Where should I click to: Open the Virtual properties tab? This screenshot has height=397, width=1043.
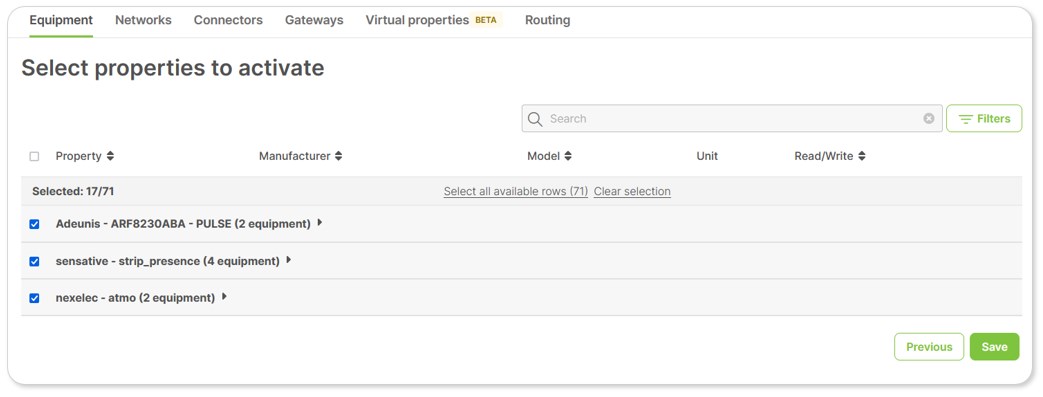pos(417,20)
